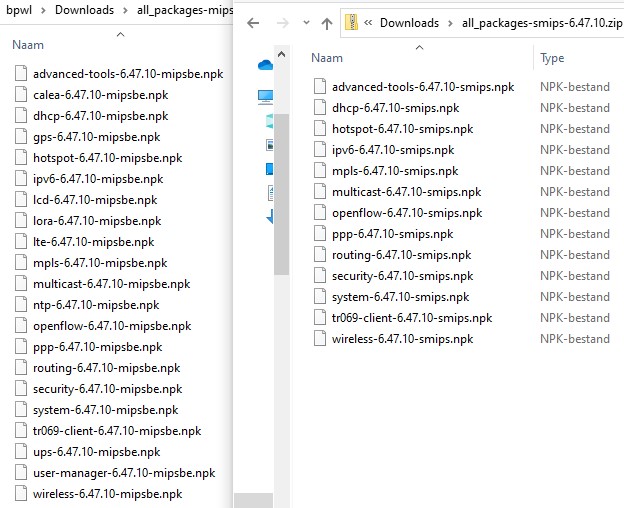Select security-6.47.10-smips.npk file name
Viewport: 624px width, 508px height.
403,276
